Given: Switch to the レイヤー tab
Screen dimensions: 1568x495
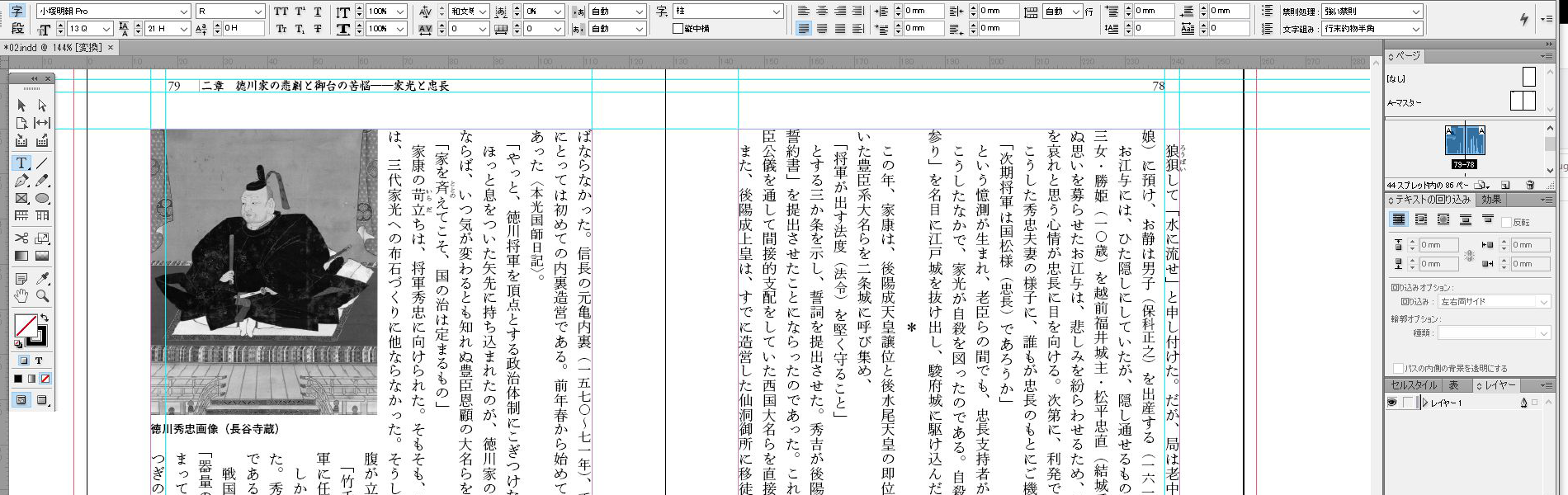Looking at the screenshot, I should pos(1497,385).
